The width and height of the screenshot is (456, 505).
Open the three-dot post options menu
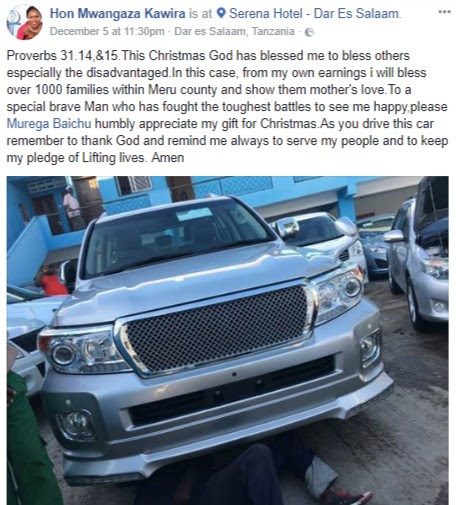click(444, 12)
